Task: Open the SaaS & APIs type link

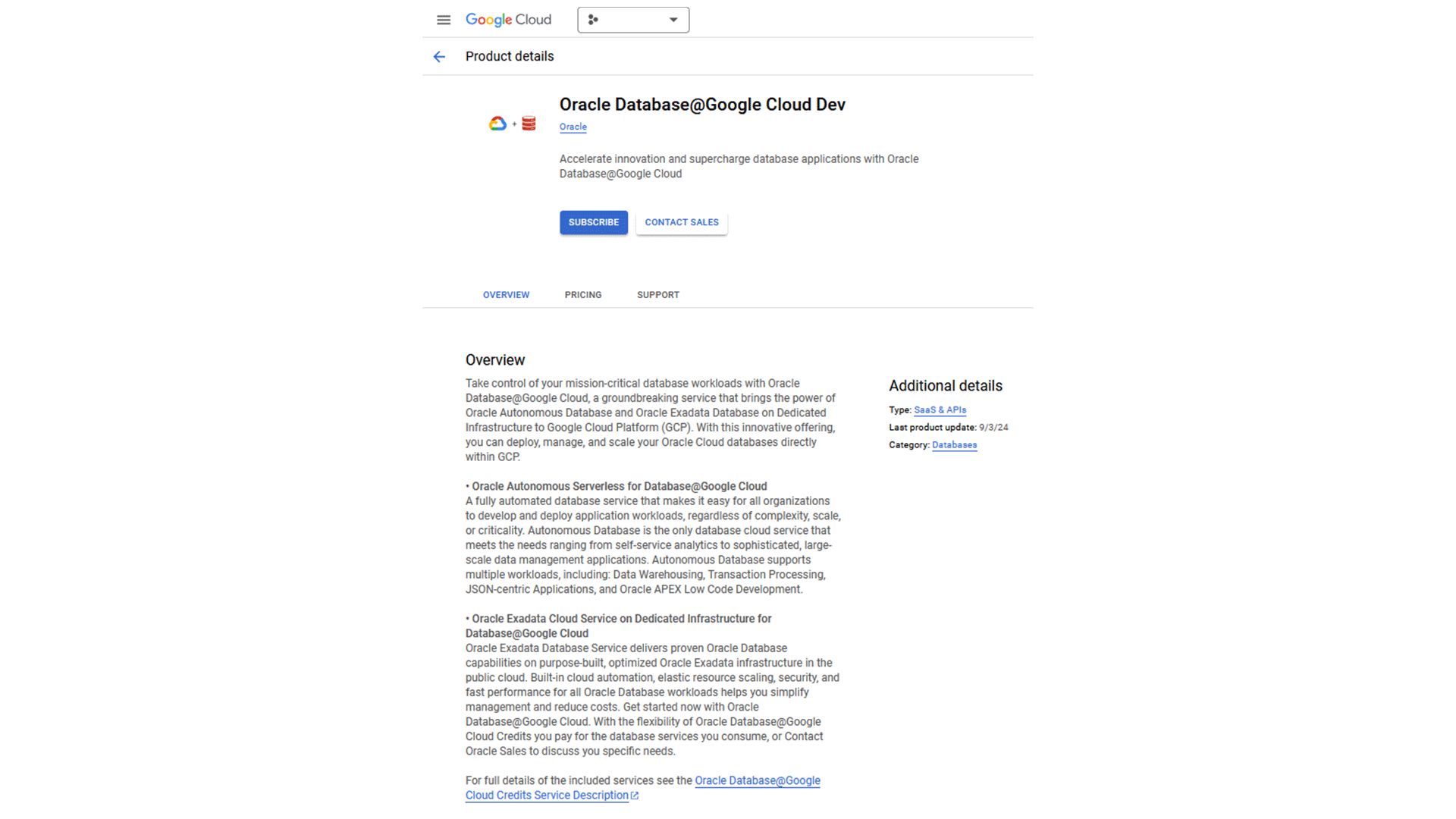Action: (x=940, y=409)
